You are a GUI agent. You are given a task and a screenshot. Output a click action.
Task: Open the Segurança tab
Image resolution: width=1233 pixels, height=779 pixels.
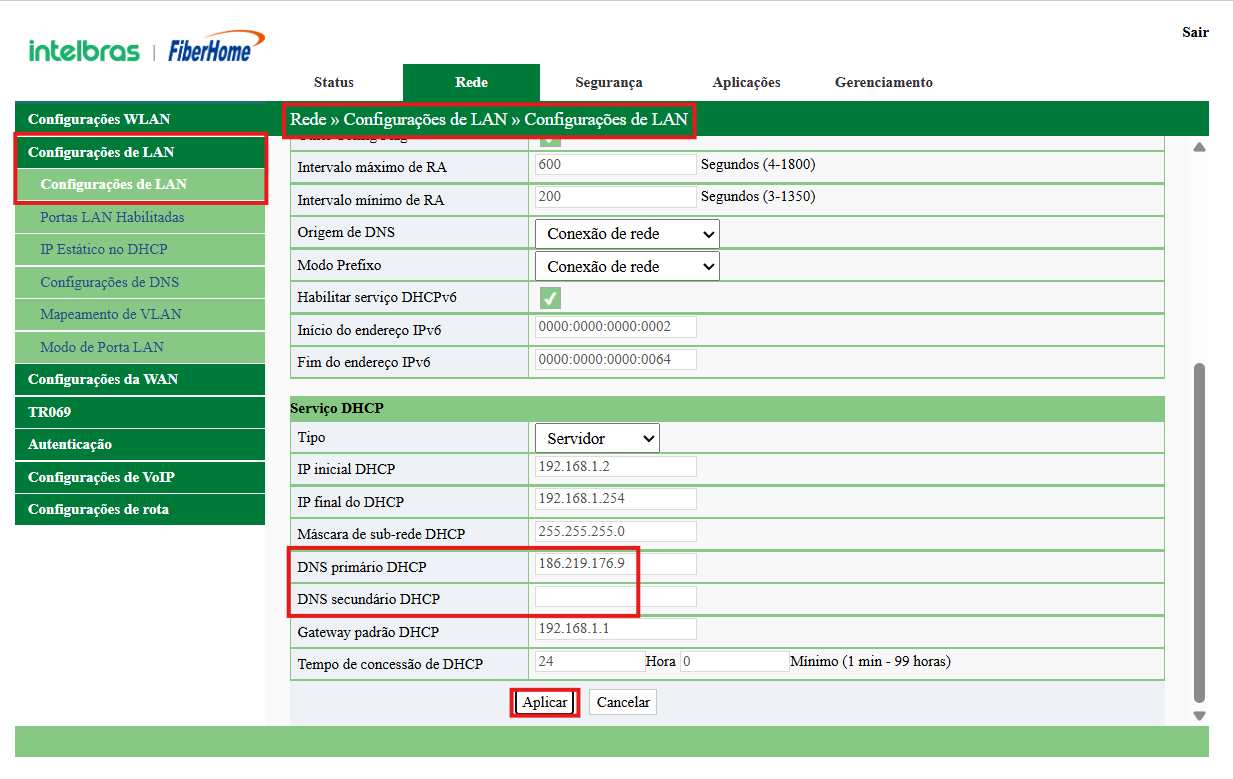pos(608,82)
